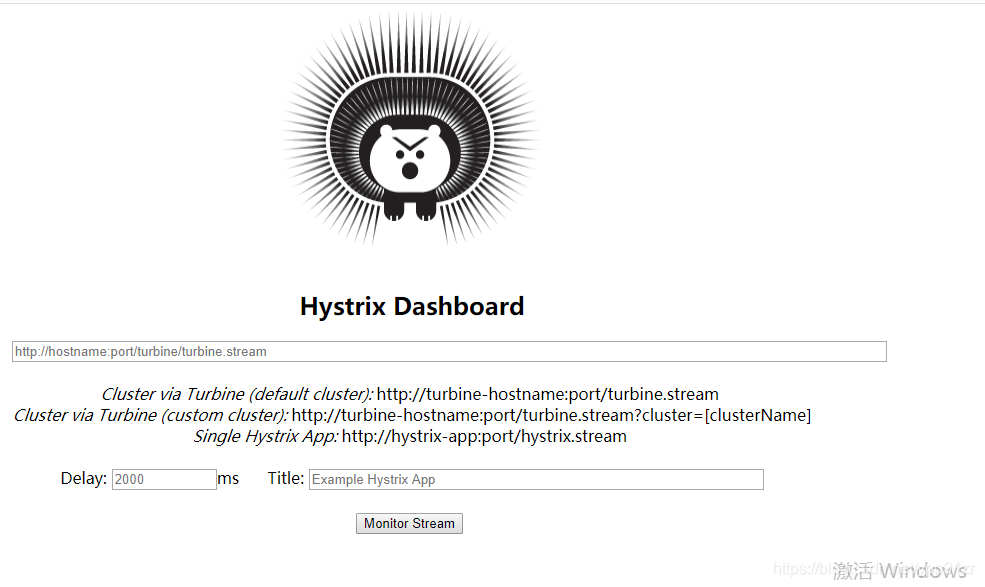Click the '?cluster=[clusterName]' example URL

[x=552, y=415]
